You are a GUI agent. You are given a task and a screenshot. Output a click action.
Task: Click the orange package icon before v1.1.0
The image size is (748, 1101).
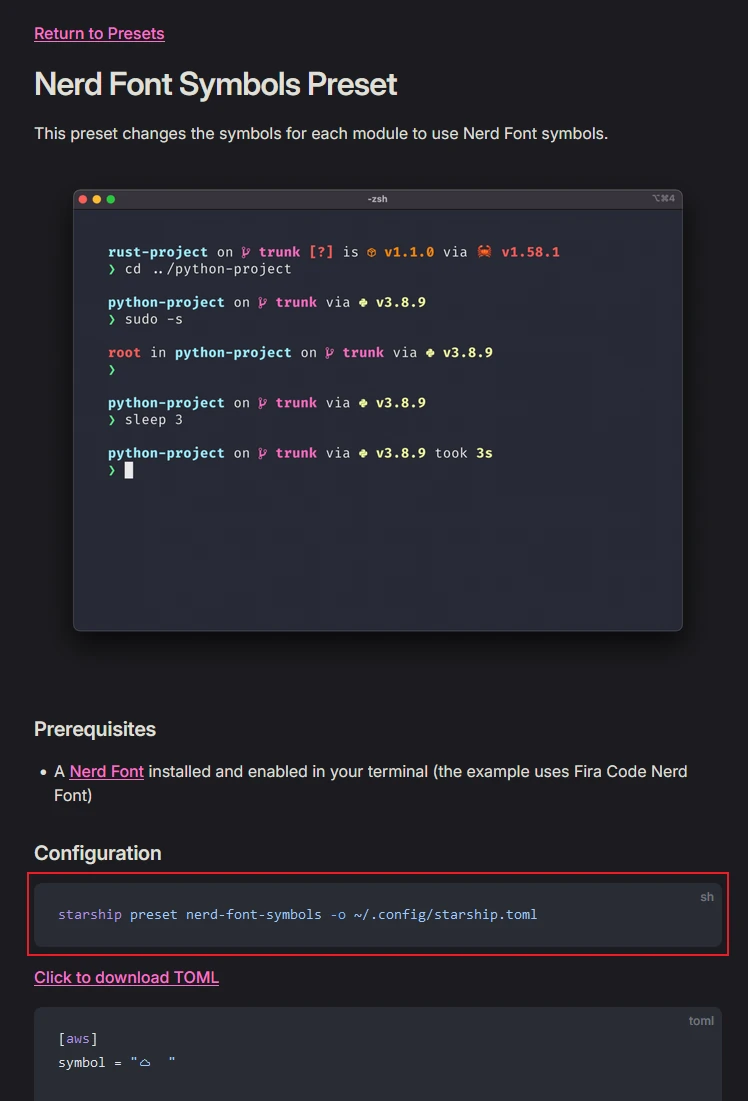371,252
